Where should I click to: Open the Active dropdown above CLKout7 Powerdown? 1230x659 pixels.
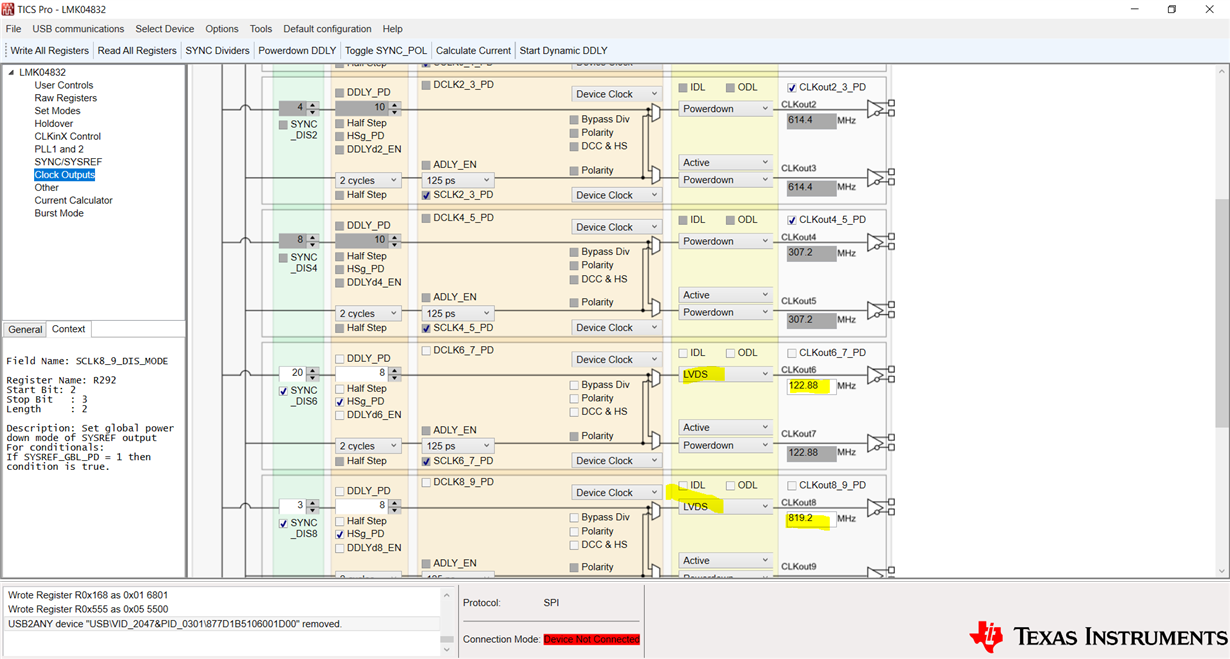click(725, 428)
